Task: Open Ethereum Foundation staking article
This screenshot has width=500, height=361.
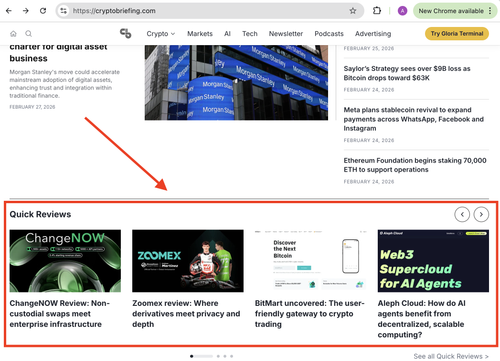Action: [415, 165]
